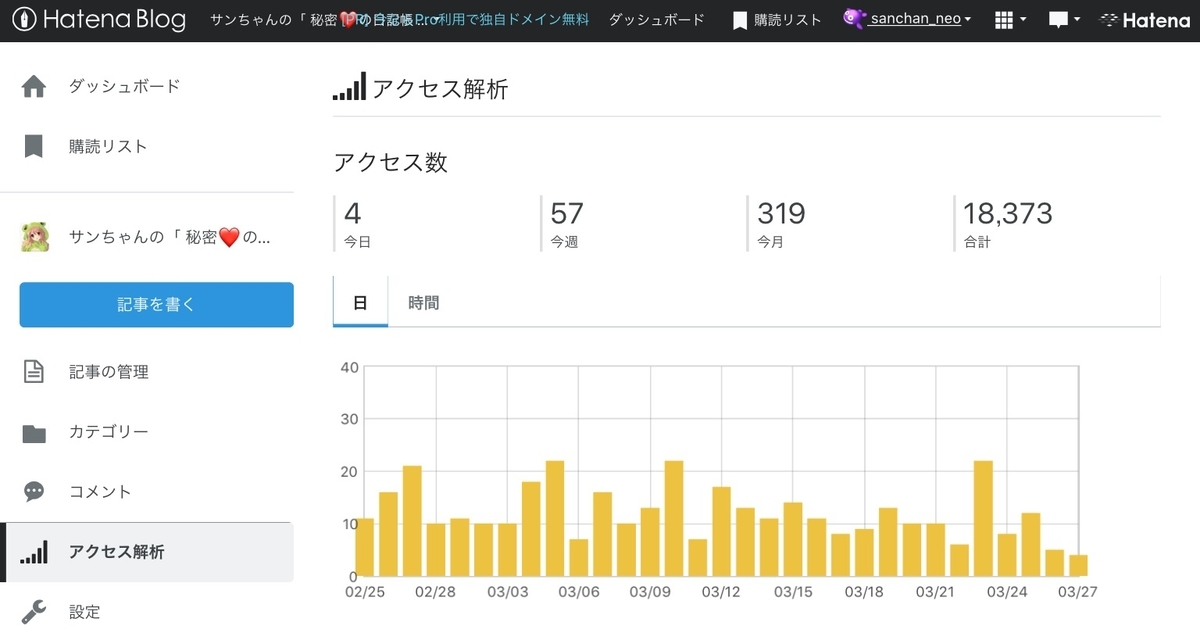This screenshot has width=1200, height=633.
Task: Click the folder icon for カテゴリー
Action: click(x=34, y=433)
